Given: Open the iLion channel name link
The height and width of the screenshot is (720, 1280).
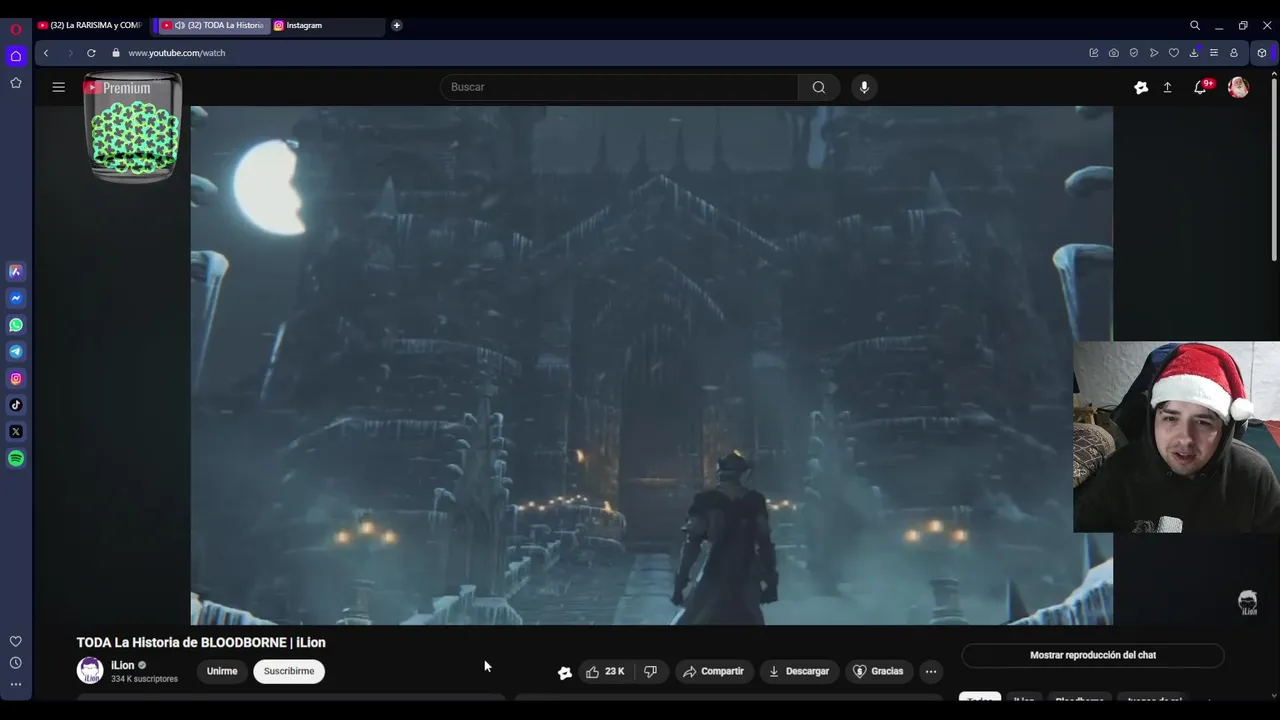Looking at the screenshot, I should click(x=122, y=665).
